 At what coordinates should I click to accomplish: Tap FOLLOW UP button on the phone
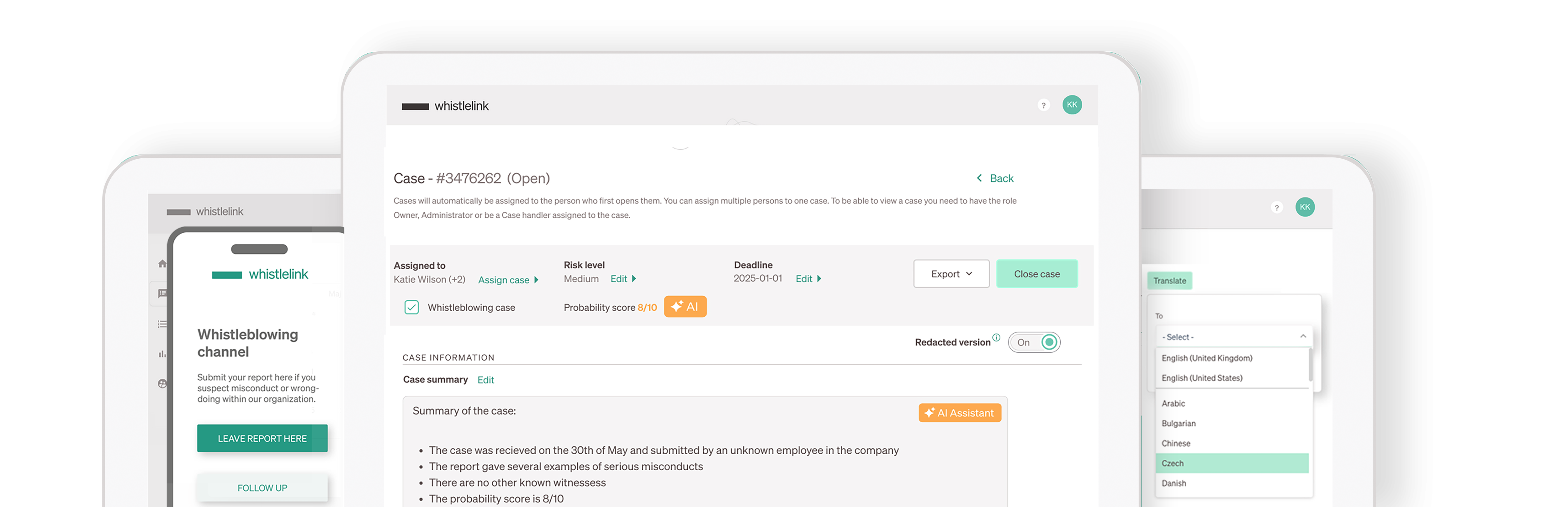point(262,488)
